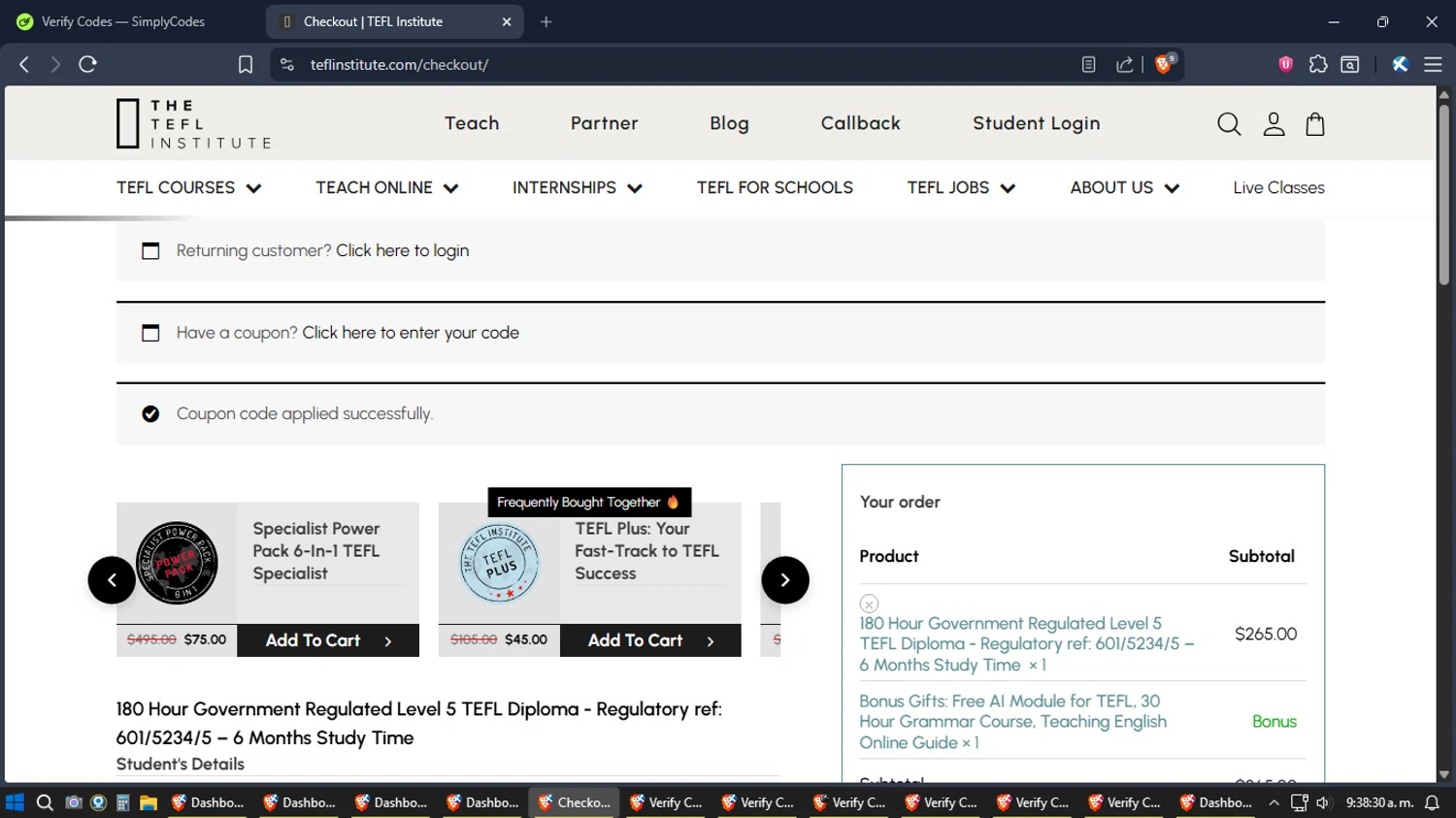
Task: Click TEFL Plus badge thumbnail
Action: [499, 563]
